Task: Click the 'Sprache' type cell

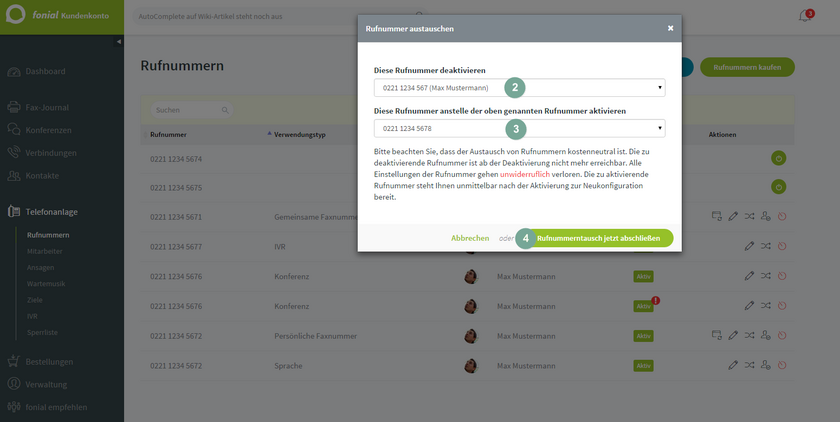Action: 288,366
